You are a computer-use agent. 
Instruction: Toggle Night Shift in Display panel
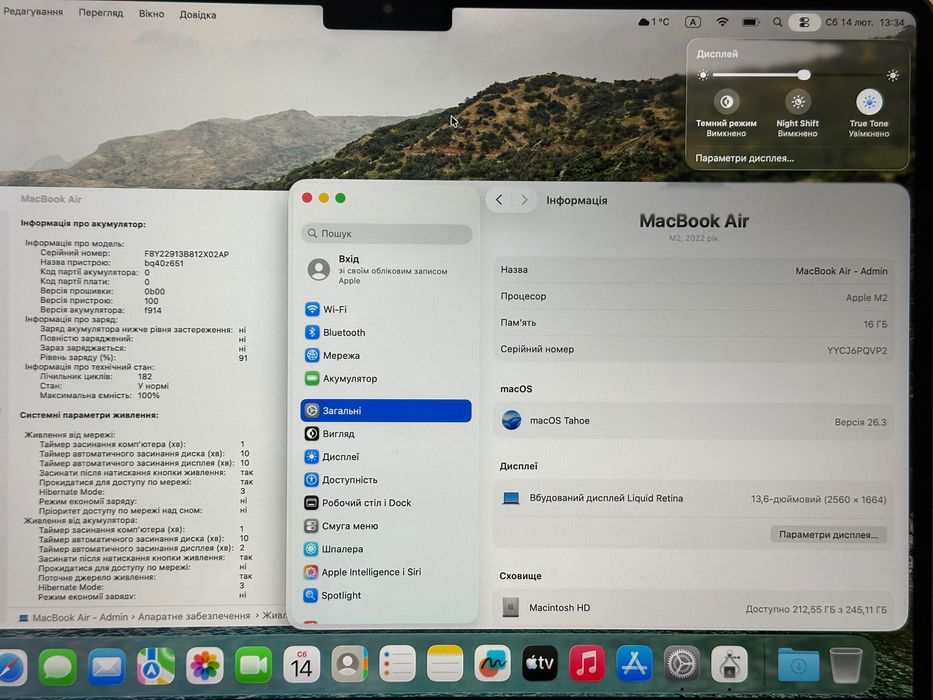click(x=797, y=102)
